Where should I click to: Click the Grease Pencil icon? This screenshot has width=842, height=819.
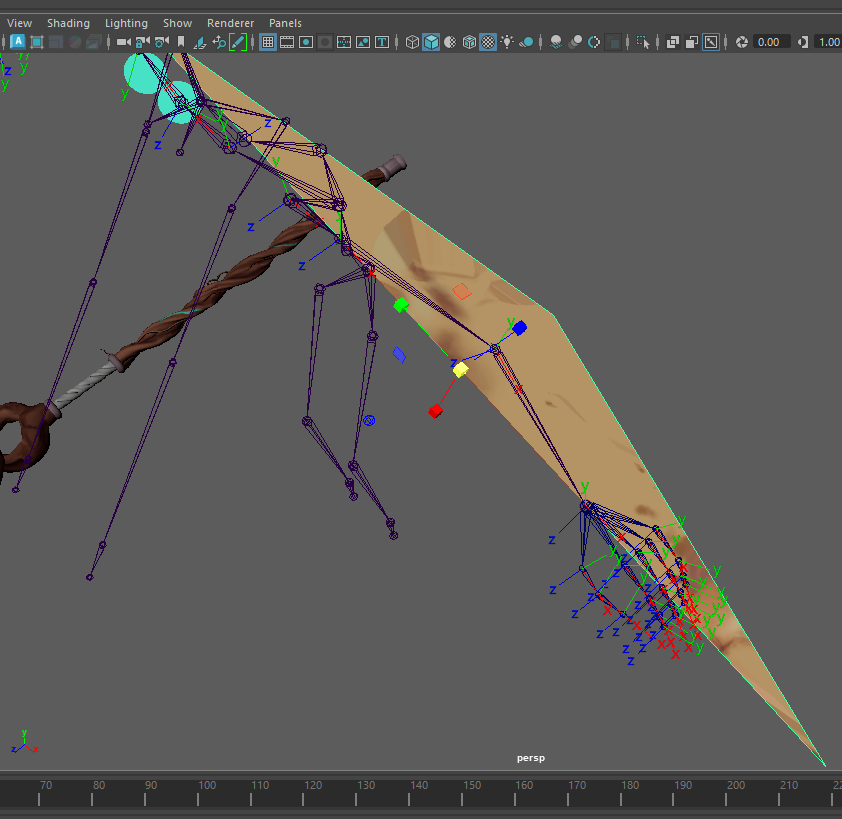pyautogui.click(x=238, y=42)
